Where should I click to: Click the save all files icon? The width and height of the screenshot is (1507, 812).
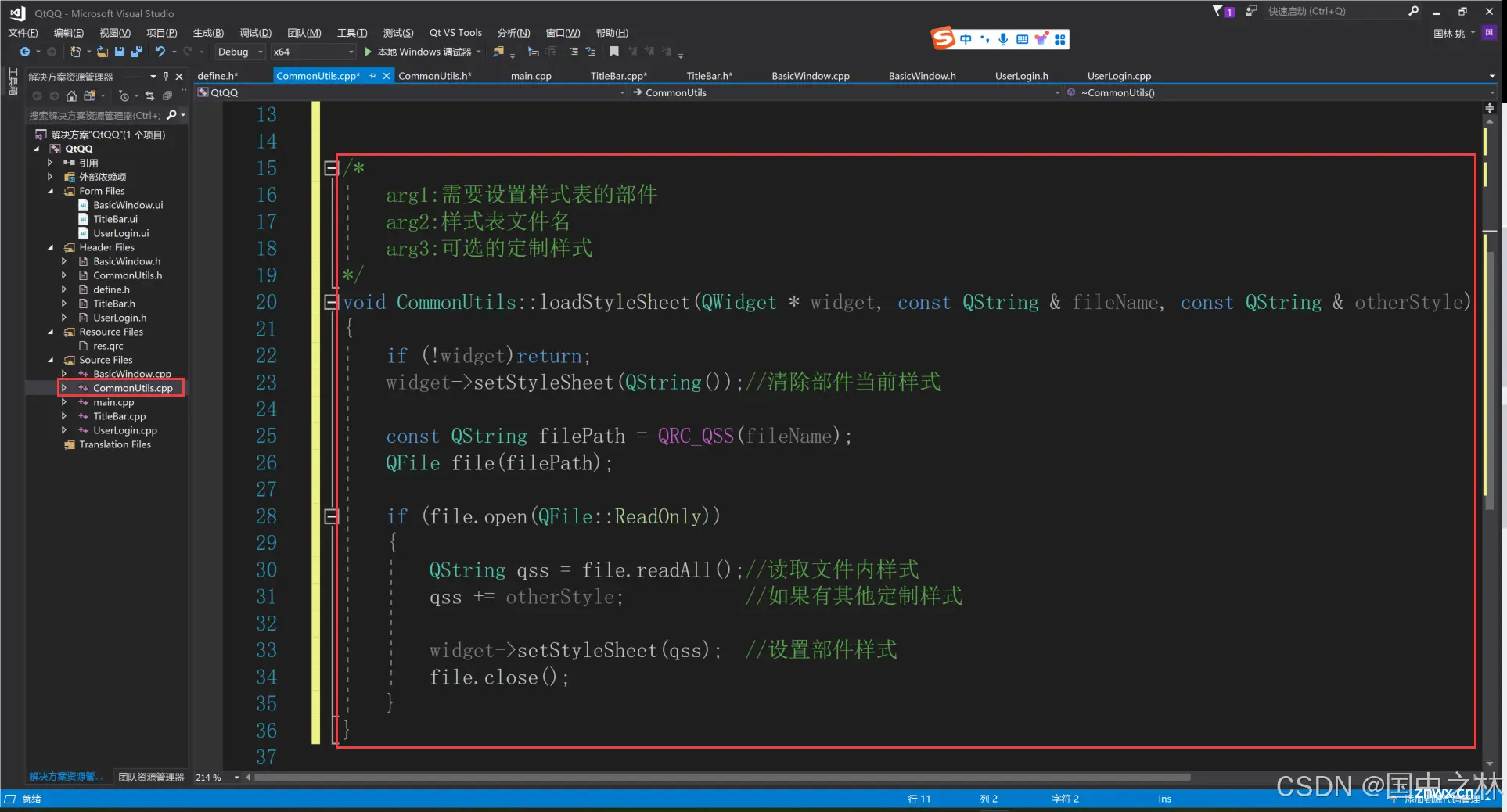tap(137, 52)
